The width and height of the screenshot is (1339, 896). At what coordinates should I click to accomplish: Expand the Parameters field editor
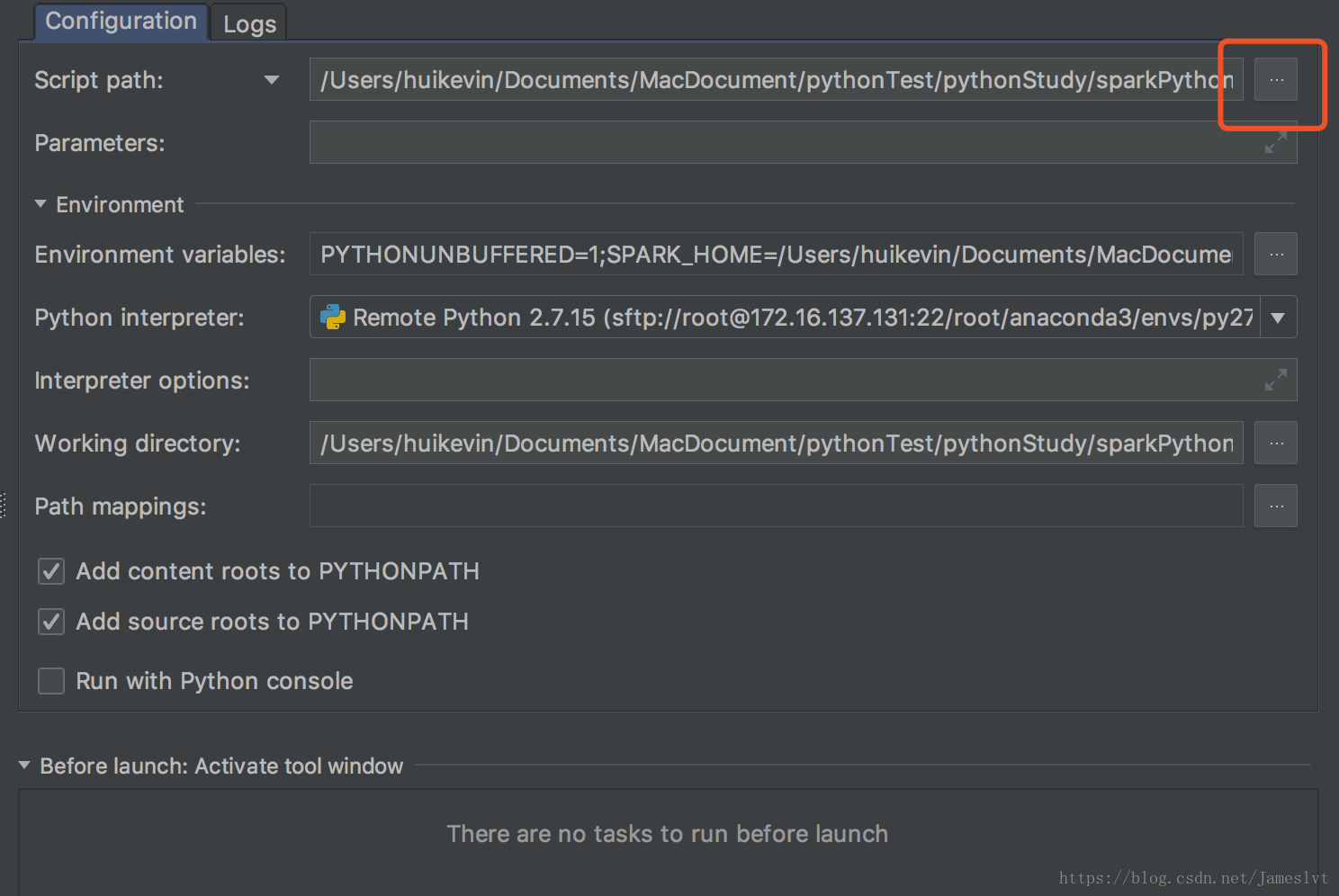[1276, 142]
